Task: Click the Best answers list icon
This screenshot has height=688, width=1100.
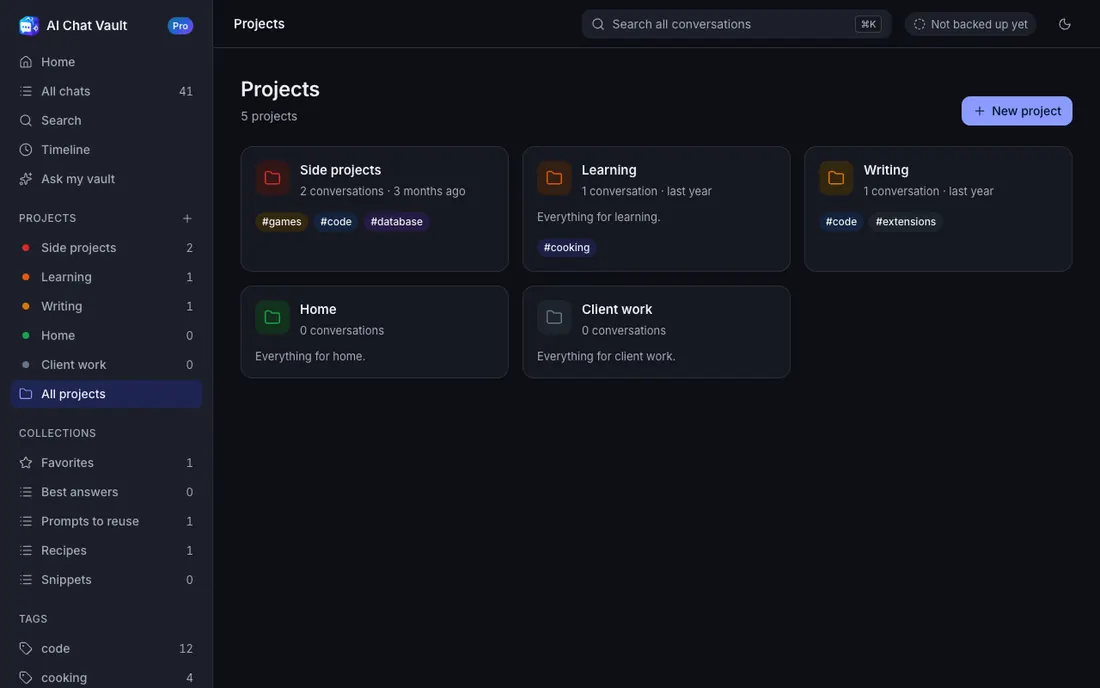Action: (26, 492)
